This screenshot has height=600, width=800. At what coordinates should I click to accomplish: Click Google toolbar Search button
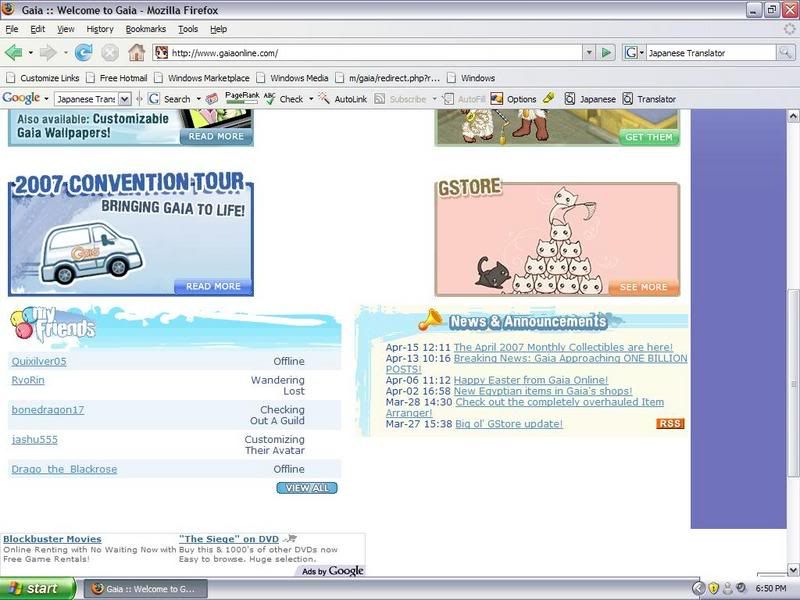(x=170, y=99)
